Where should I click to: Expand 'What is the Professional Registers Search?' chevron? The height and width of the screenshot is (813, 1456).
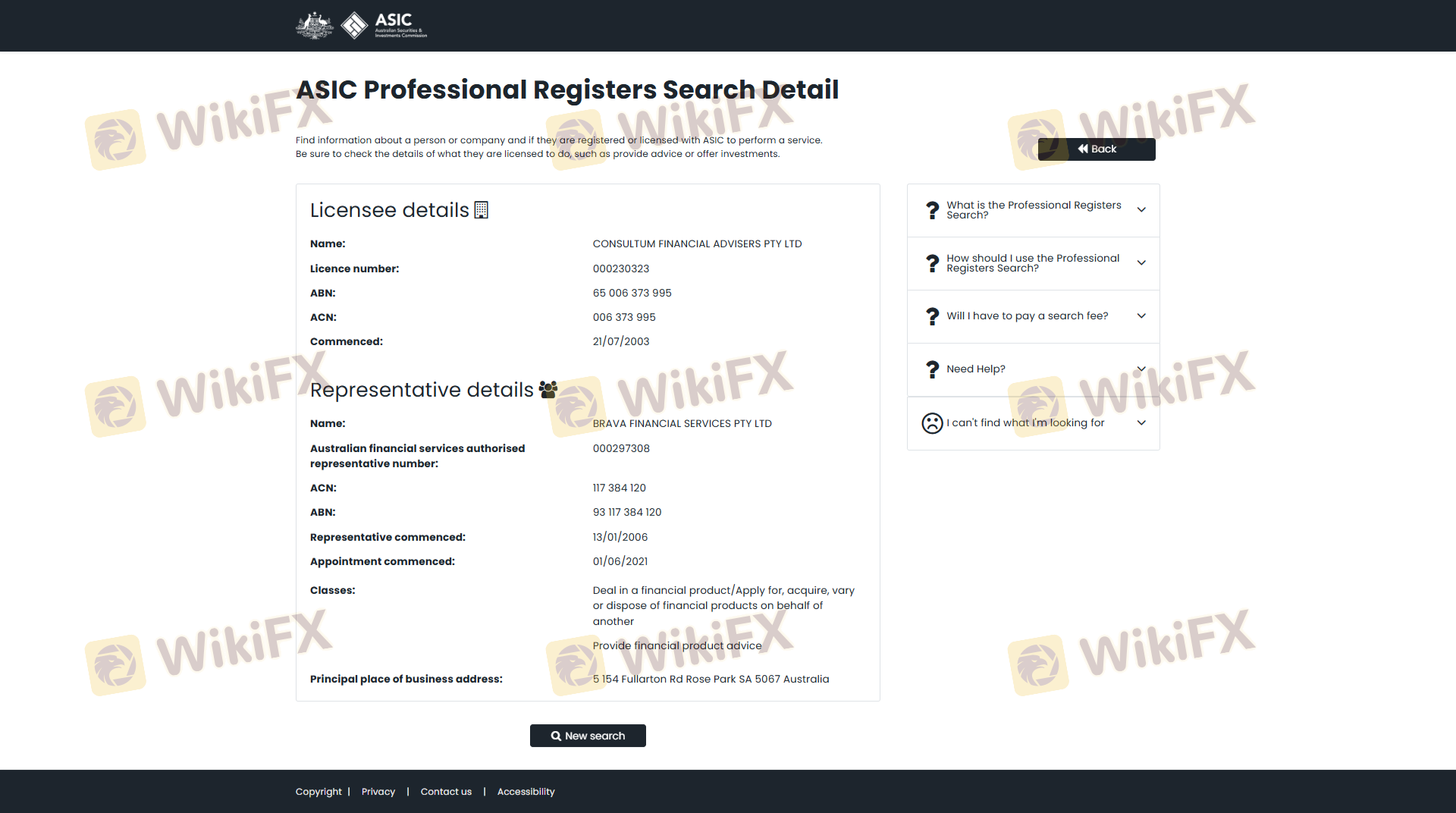1141,210
